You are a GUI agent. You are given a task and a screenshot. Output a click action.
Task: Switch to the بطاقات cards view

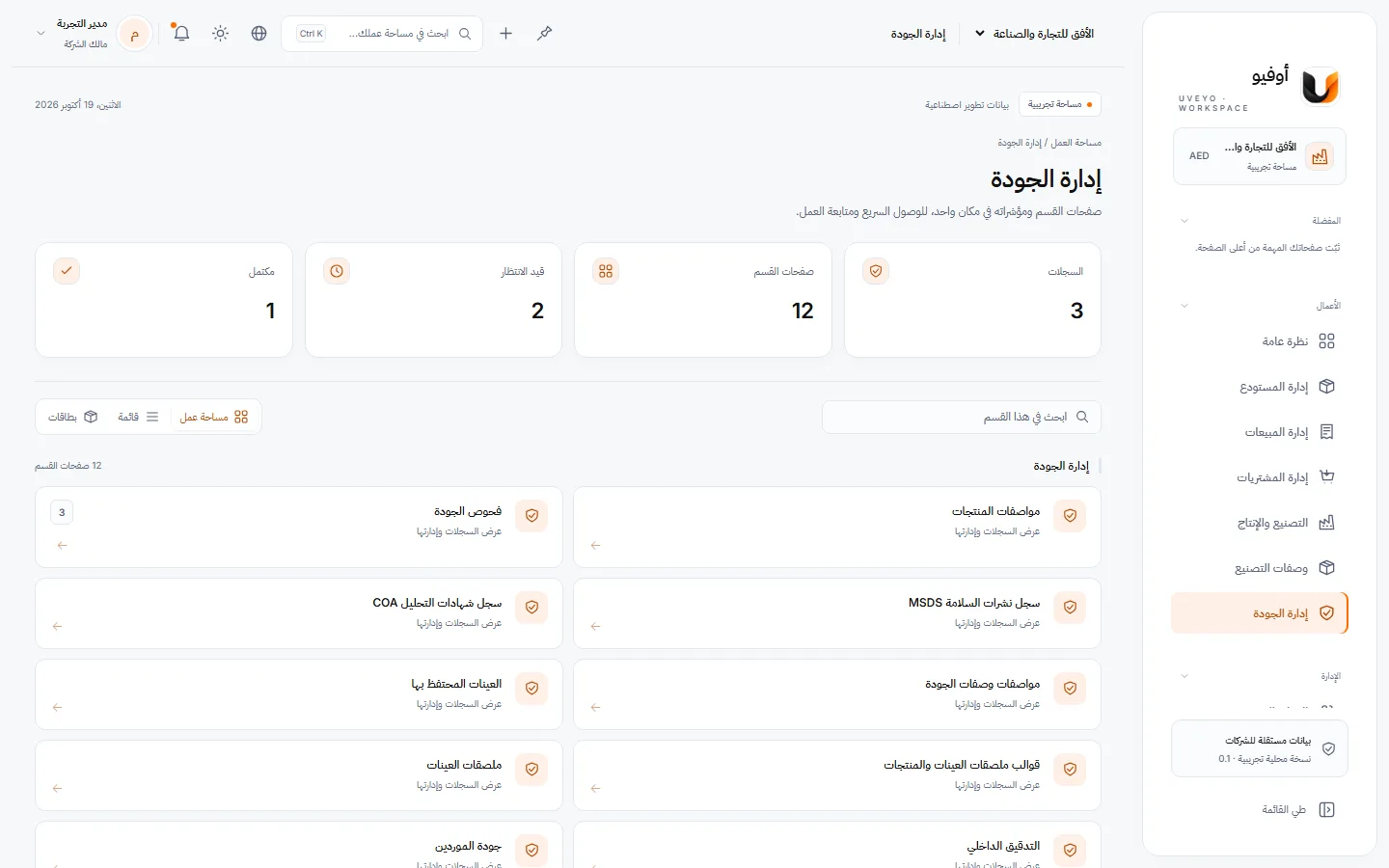[72, 418]
